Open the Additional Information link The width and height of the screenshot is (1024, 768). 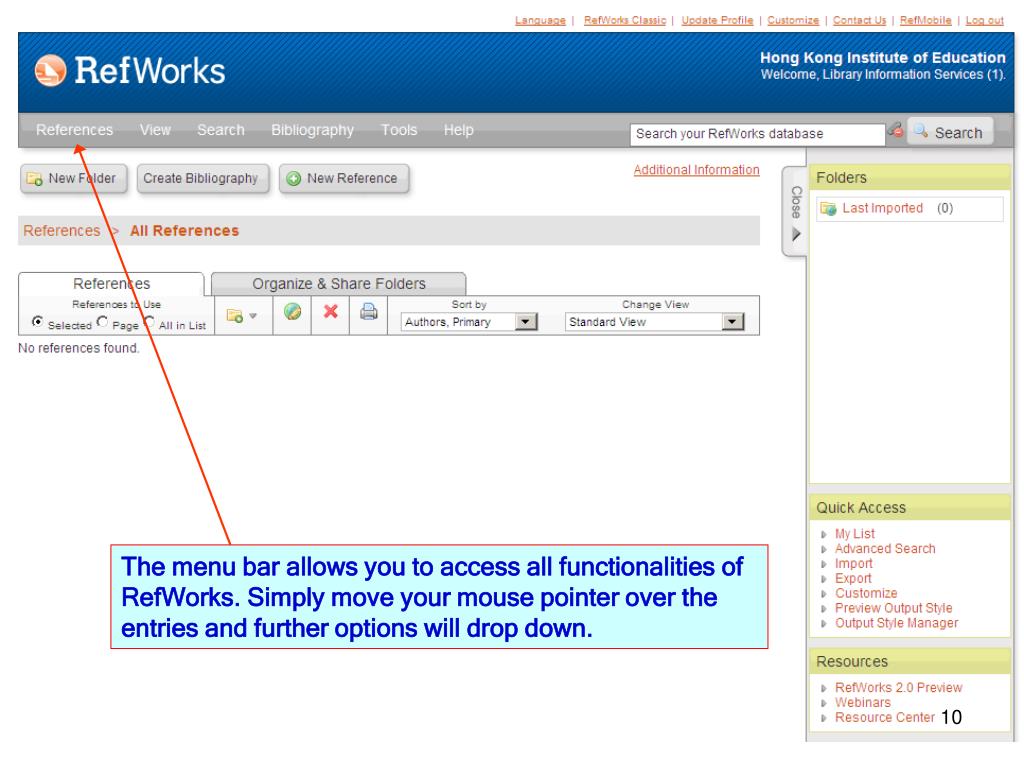pos(696,170)
